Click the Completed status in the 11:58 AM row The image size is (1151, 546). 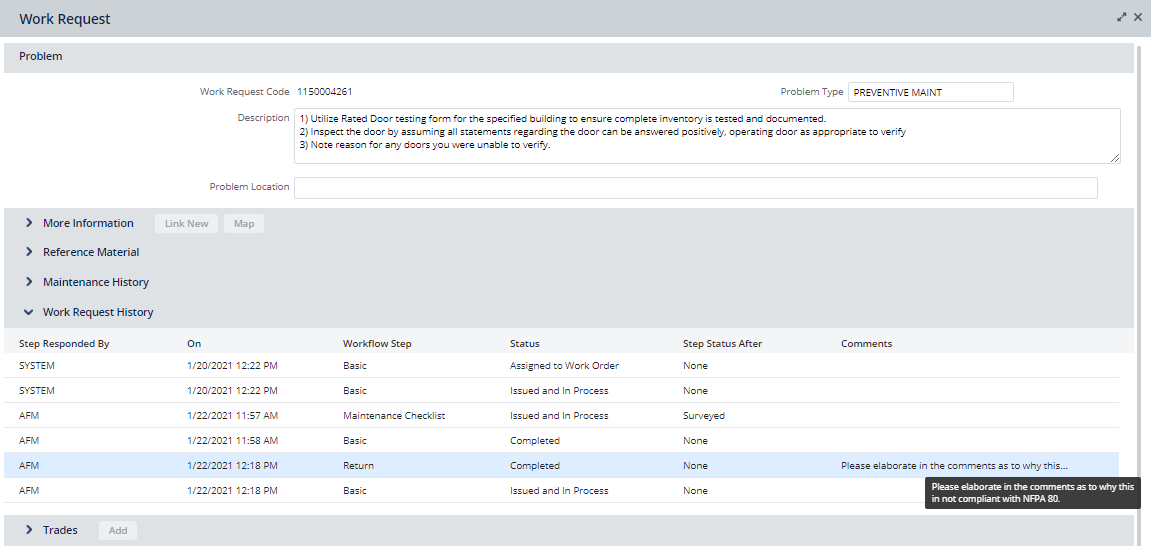click(534, 440)
